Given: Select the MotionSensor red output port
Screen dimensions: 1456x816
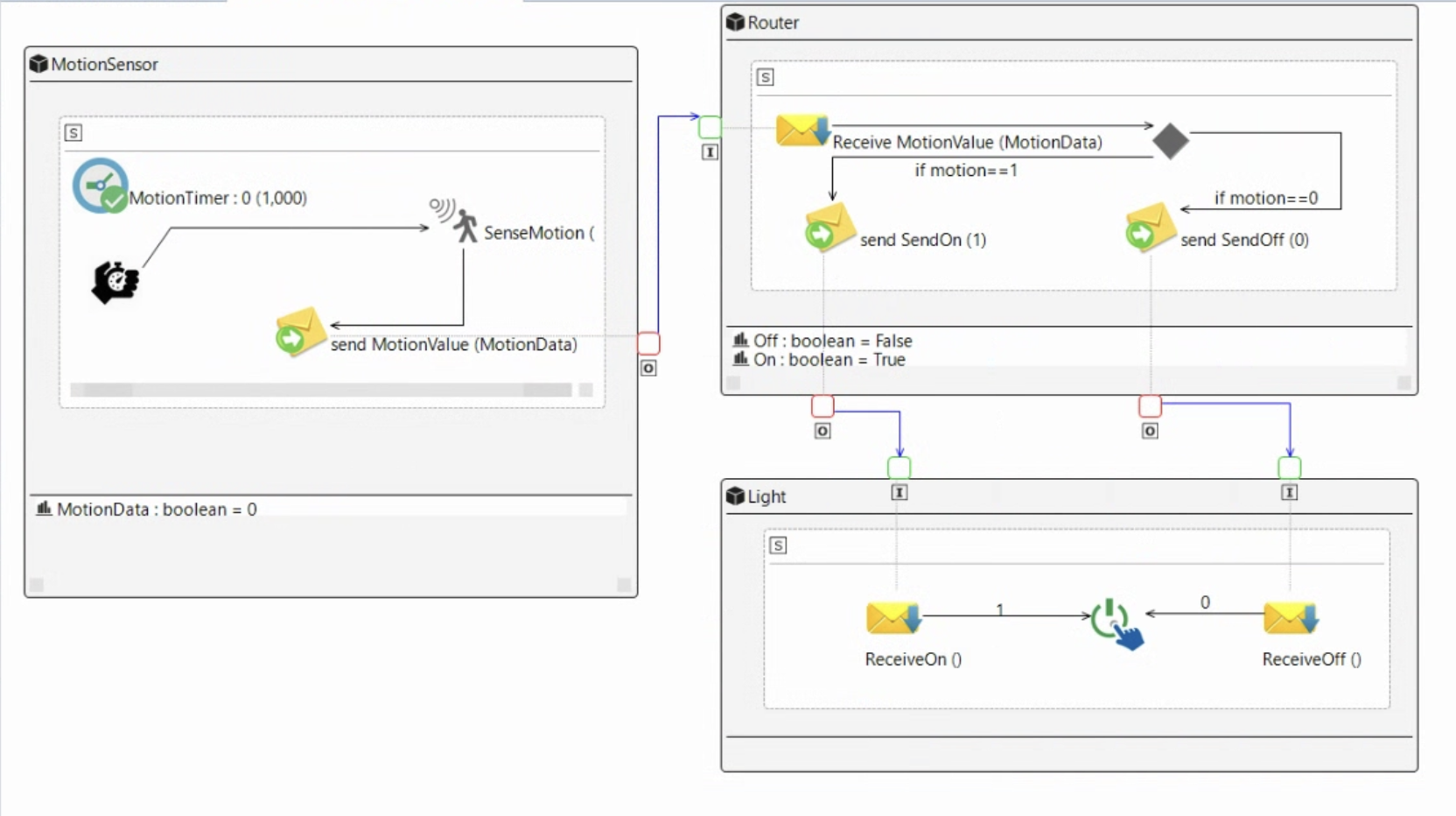Looking at the screenshot, I should pyautogui.click(x=648, y=343).
